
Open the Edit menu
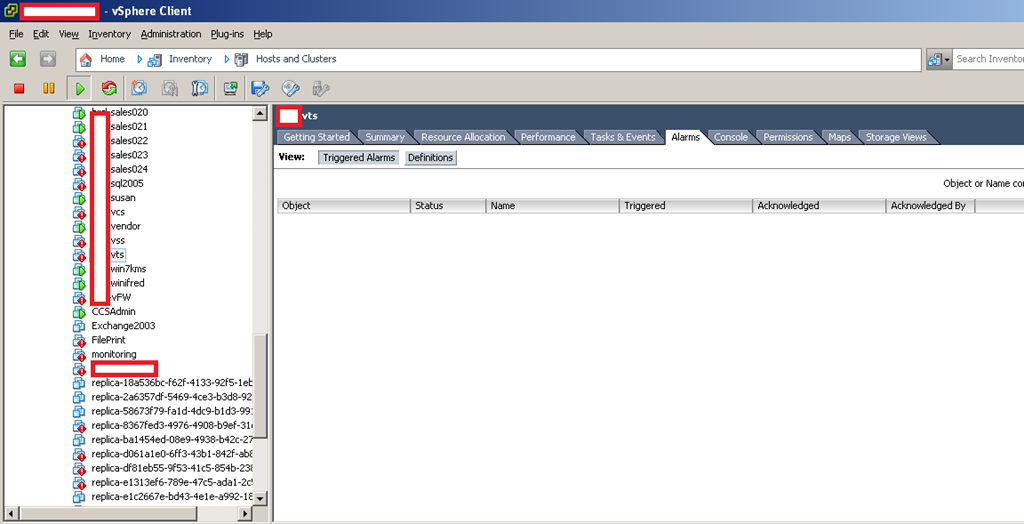[41, 34]
